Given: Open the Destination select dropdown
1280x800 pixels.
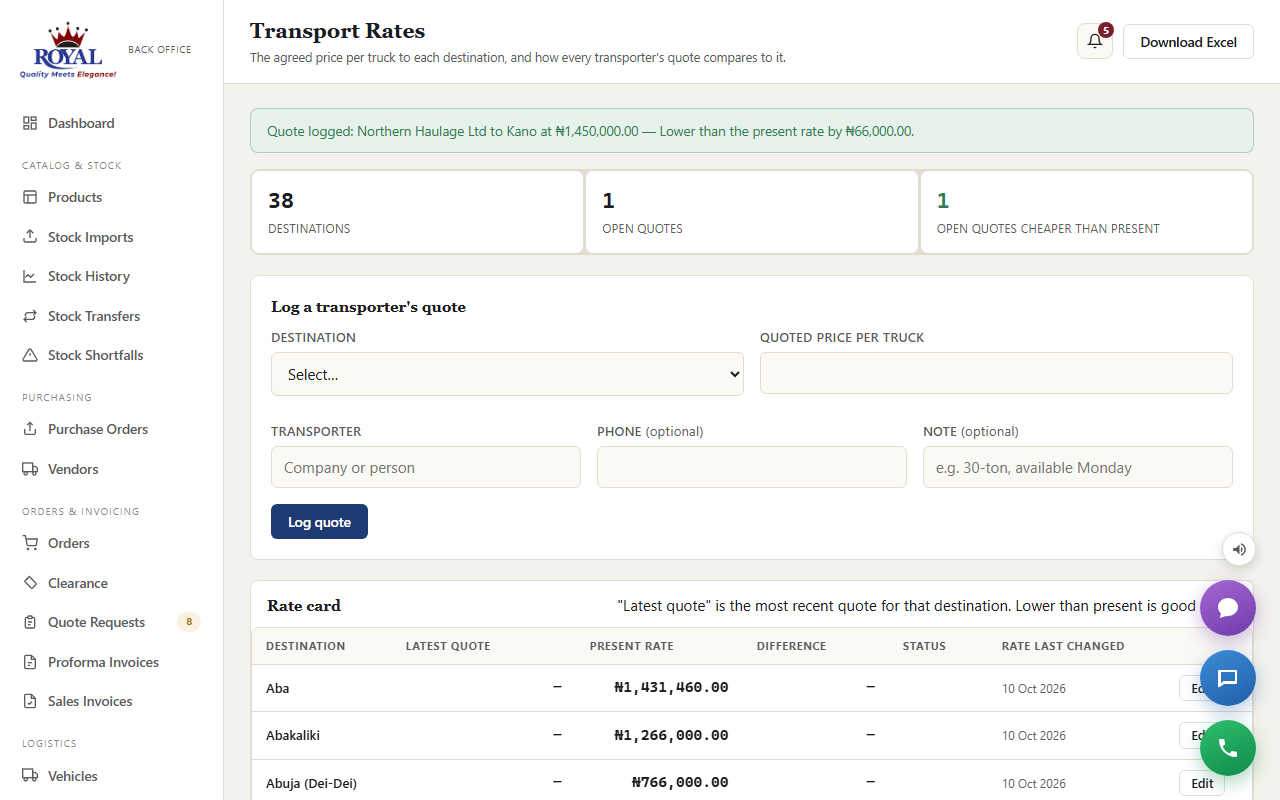Looking at the screenshot, I should (507, 374).
